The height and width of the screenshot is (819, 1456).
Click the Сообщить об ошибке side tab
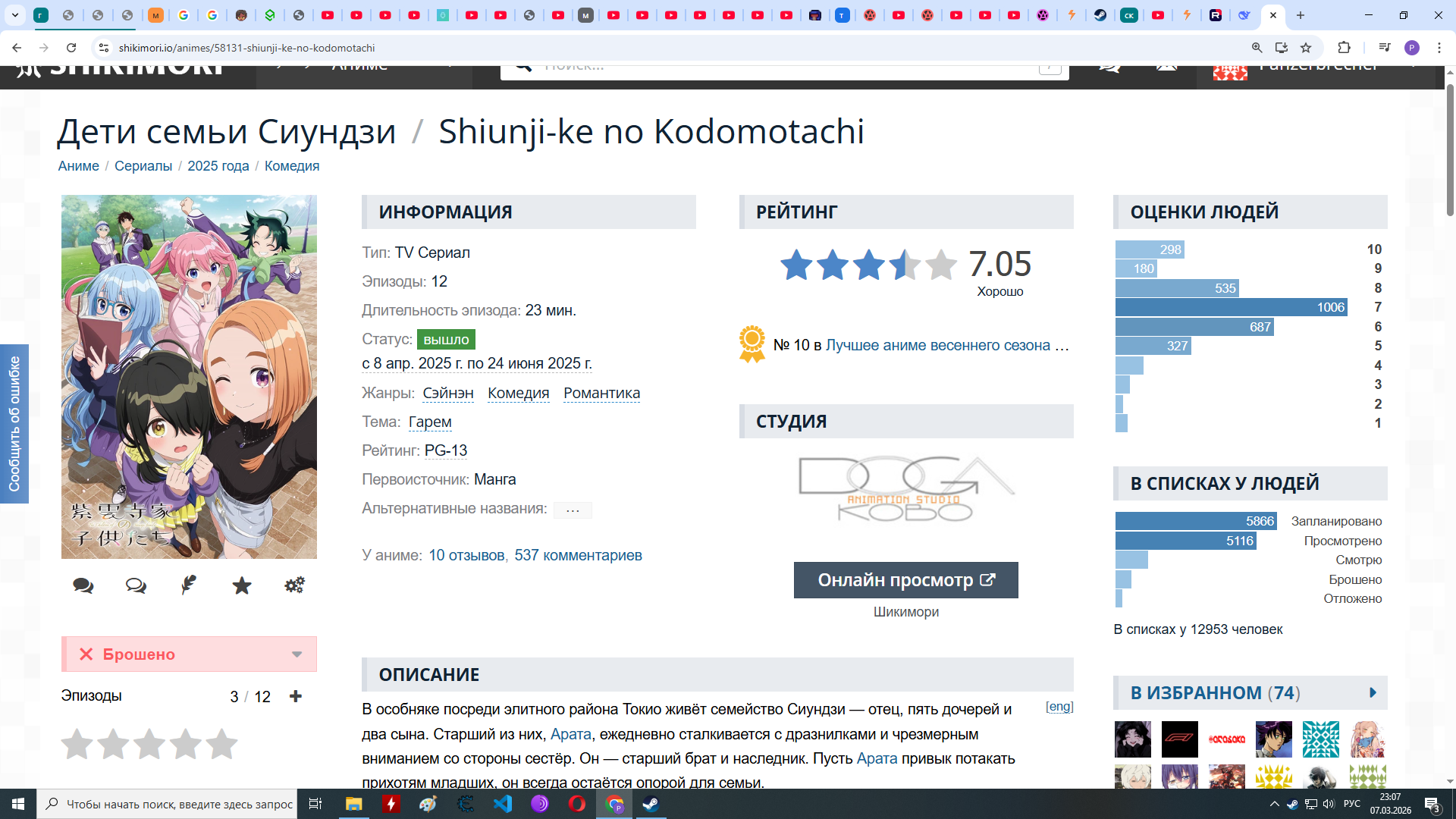coord(14,424)
